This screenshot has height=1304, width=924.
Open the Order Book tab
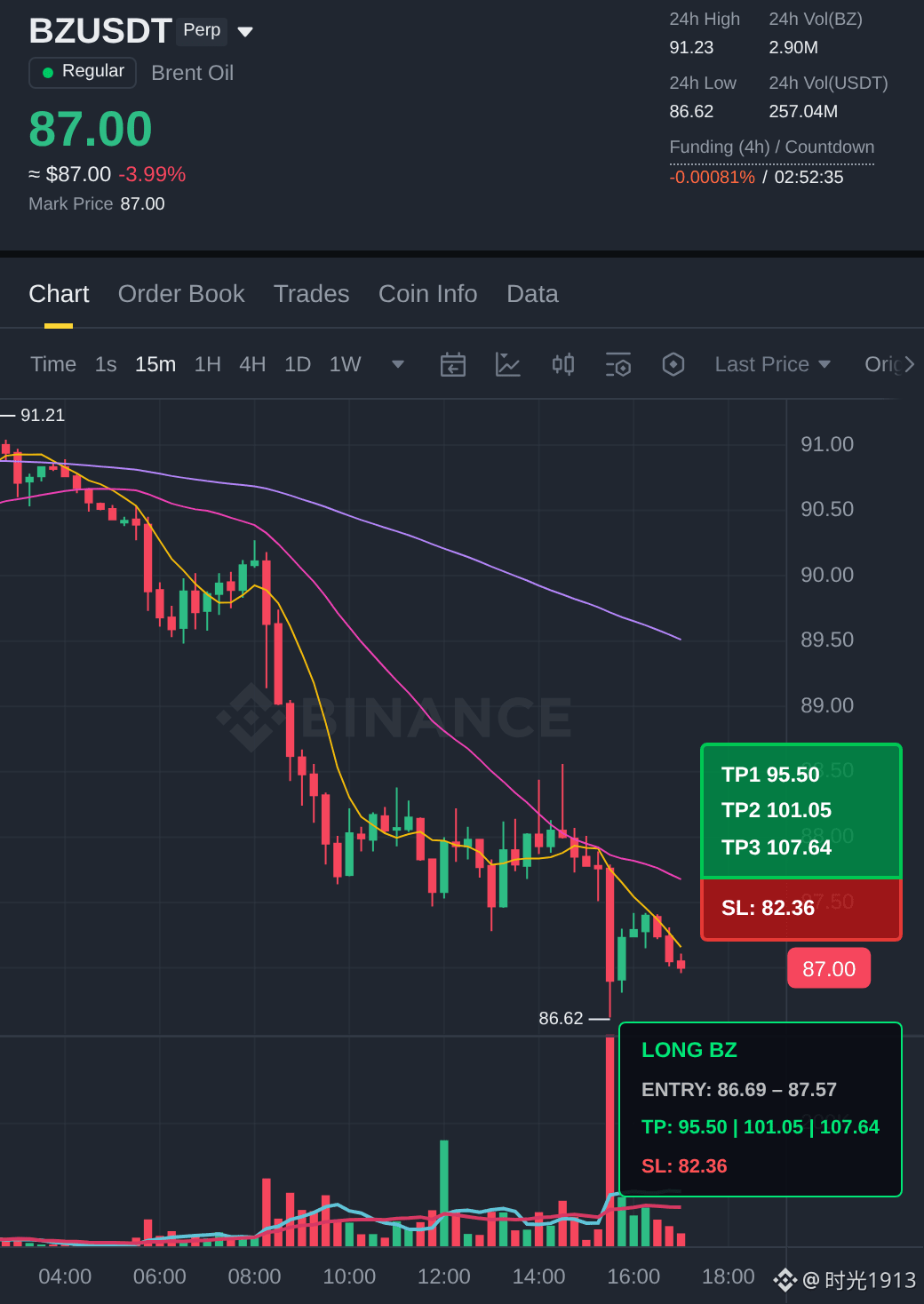[181, 294]
